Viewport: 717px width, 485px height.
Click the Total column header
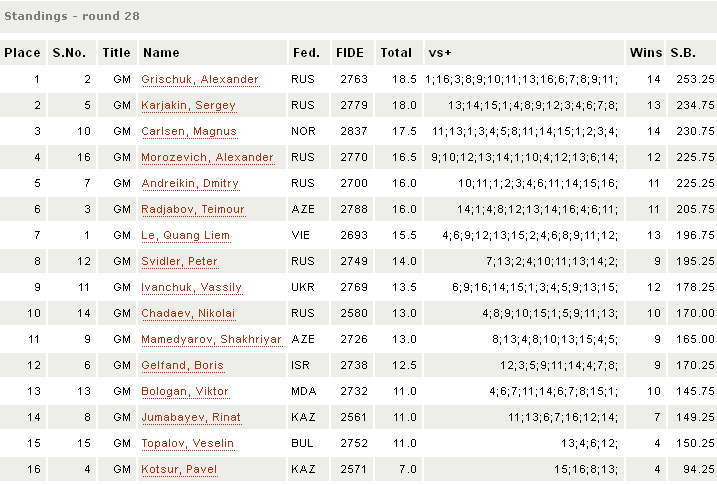click(x=396, y=53)
